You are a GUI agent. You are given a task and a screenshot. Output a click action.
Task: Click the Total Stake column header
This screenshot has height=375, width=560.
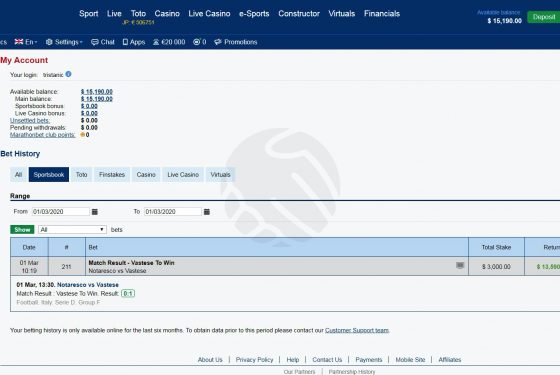pos(496,247)
